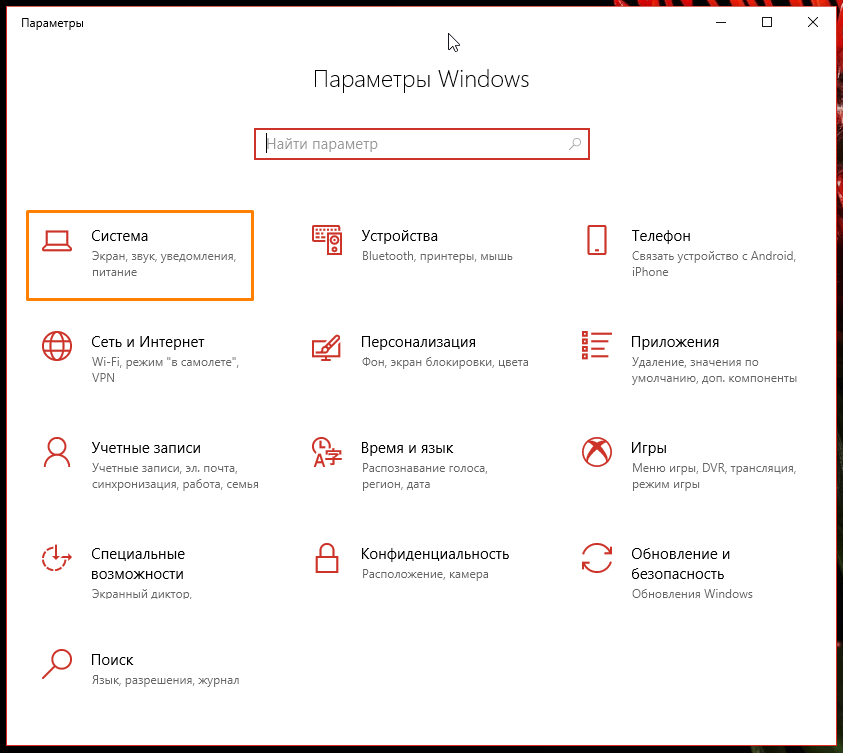Open the Система heading
The width and height of the screenshot is (843, 753).
(119, 236)
